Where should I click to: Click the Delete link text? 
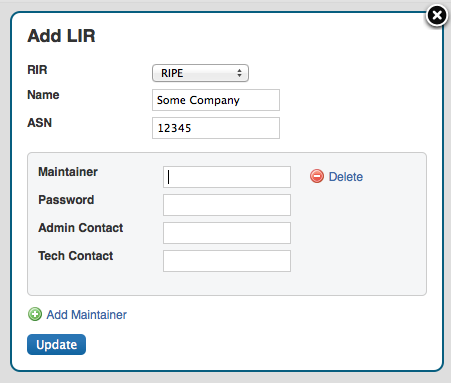(x=346, y=177)
